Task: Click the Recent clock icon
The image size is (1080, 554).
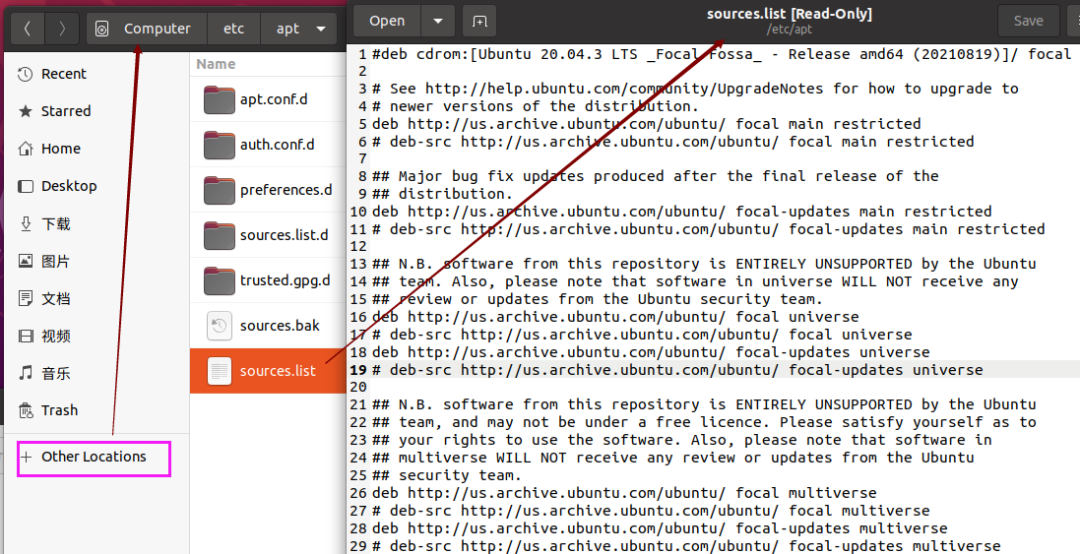Action: (x=25, y=74)
